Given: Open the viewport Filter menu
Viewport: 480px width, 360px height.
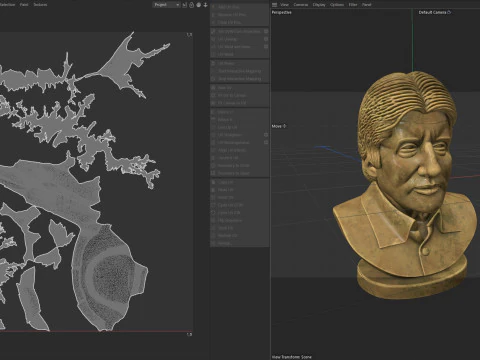Looking at the screenshot, I should (x=353, y=5).
